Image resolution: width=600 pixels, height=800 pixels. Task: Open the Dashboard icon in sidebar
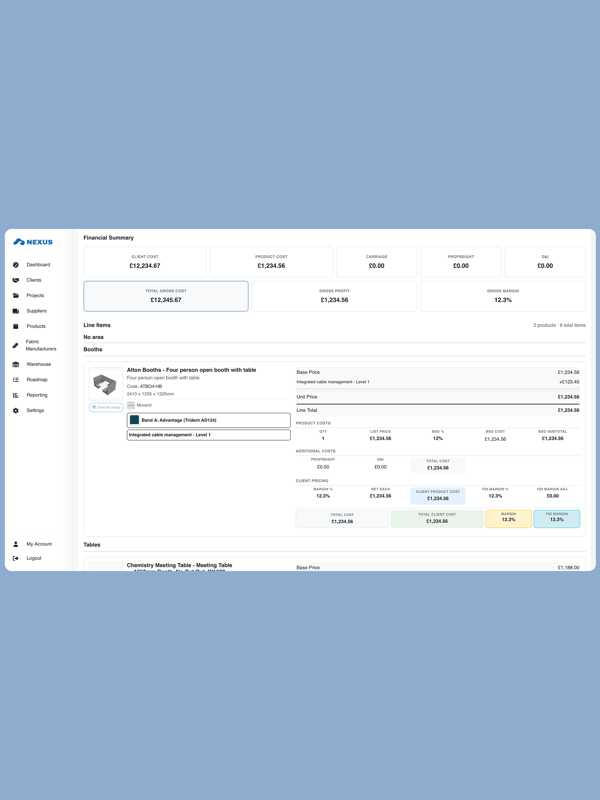[16, 265]
